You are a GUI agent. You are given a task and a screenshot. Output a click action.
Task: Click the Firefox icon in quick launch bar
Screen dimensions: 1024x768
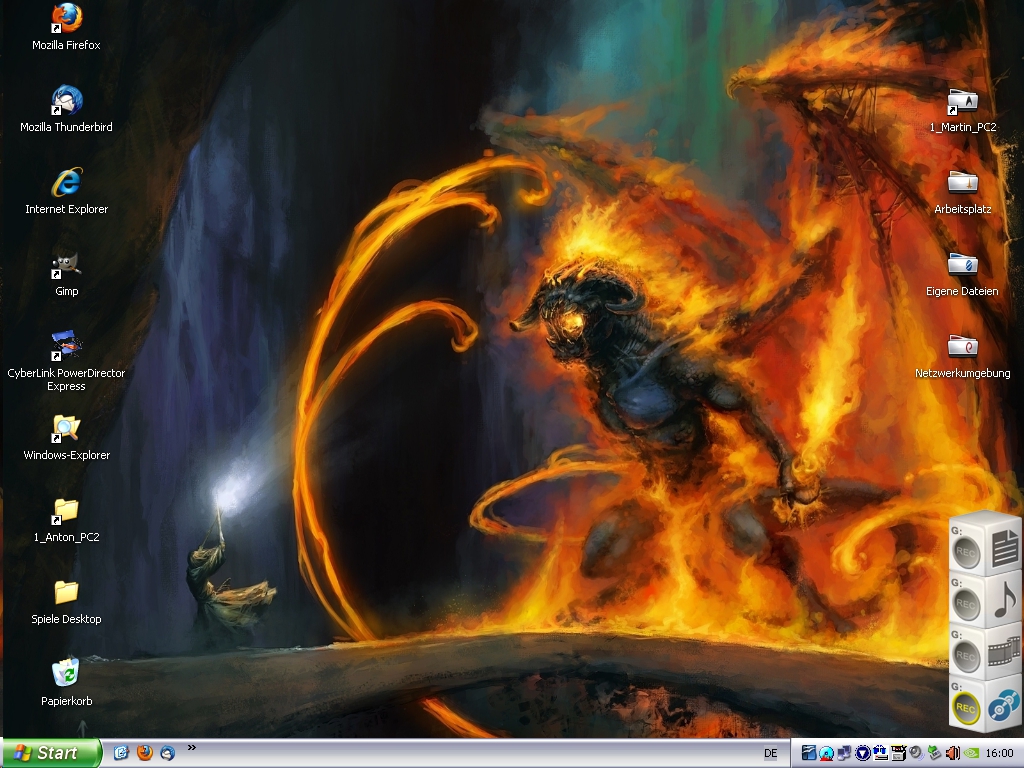pos(145,753)
